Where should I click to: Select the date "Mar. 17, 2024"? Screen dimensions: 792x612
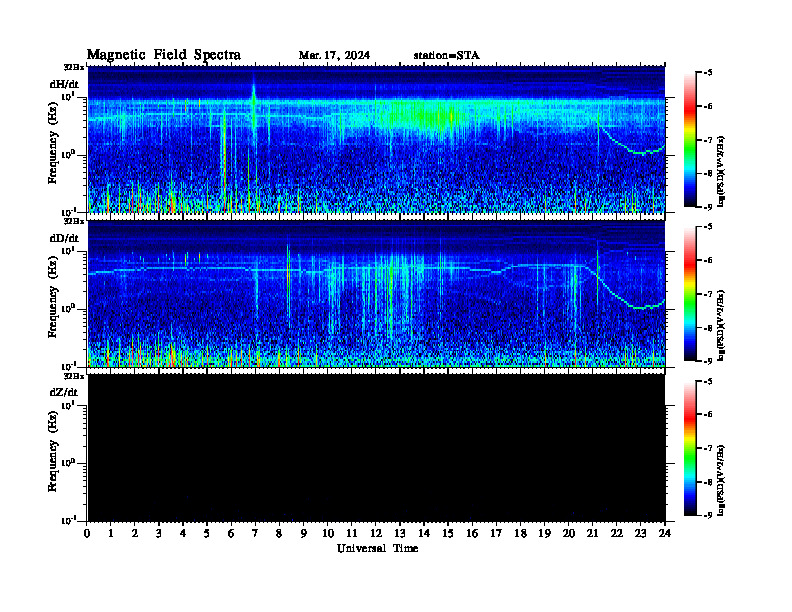pos(334,56)
